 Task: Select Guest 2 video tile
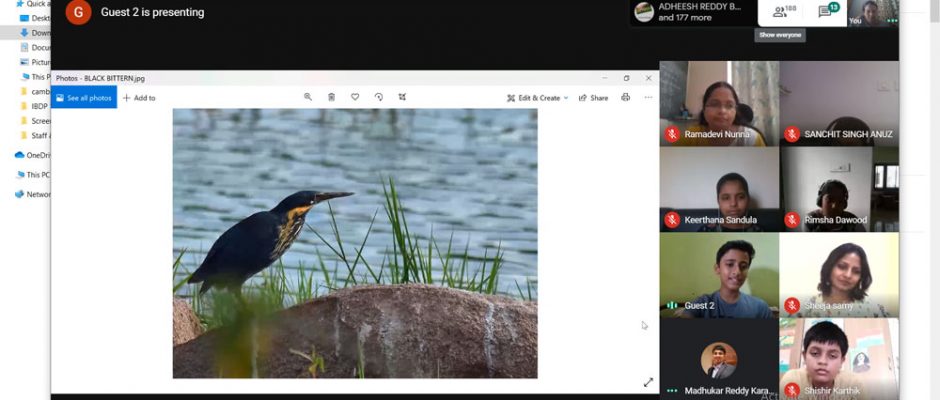[719, 275]
